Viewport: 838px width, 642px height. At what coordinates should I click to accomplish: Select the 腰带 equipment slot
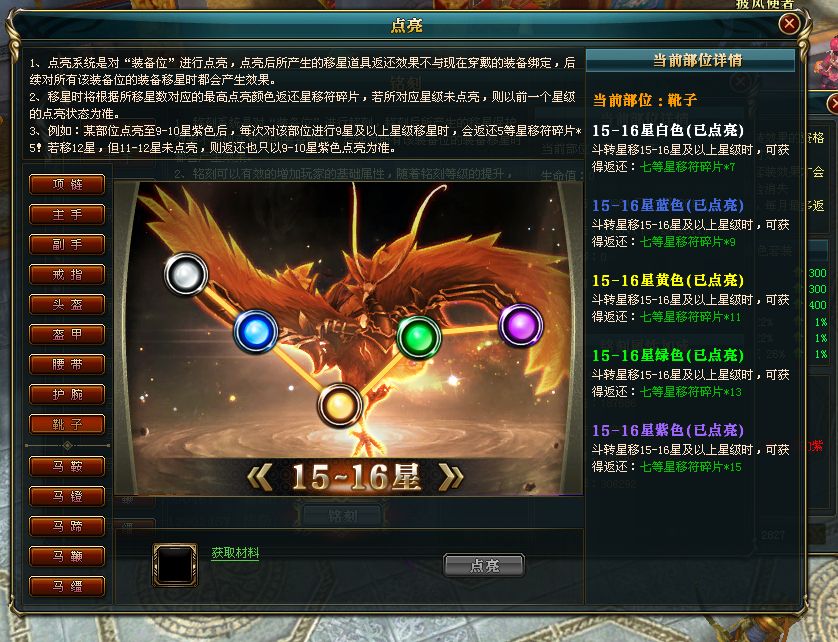tap(67, 364)
